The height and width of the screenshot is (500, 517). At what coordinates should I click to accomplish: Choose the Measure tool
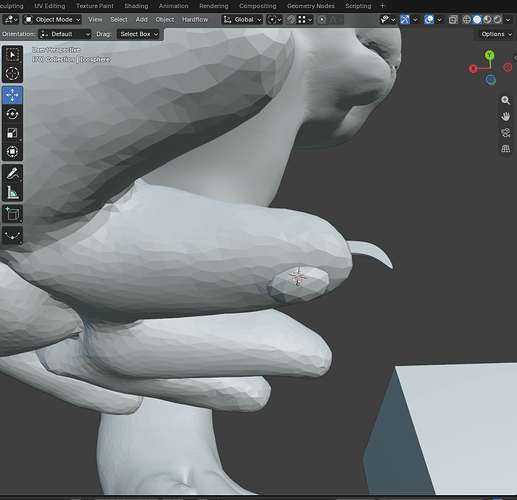(12, 192)
